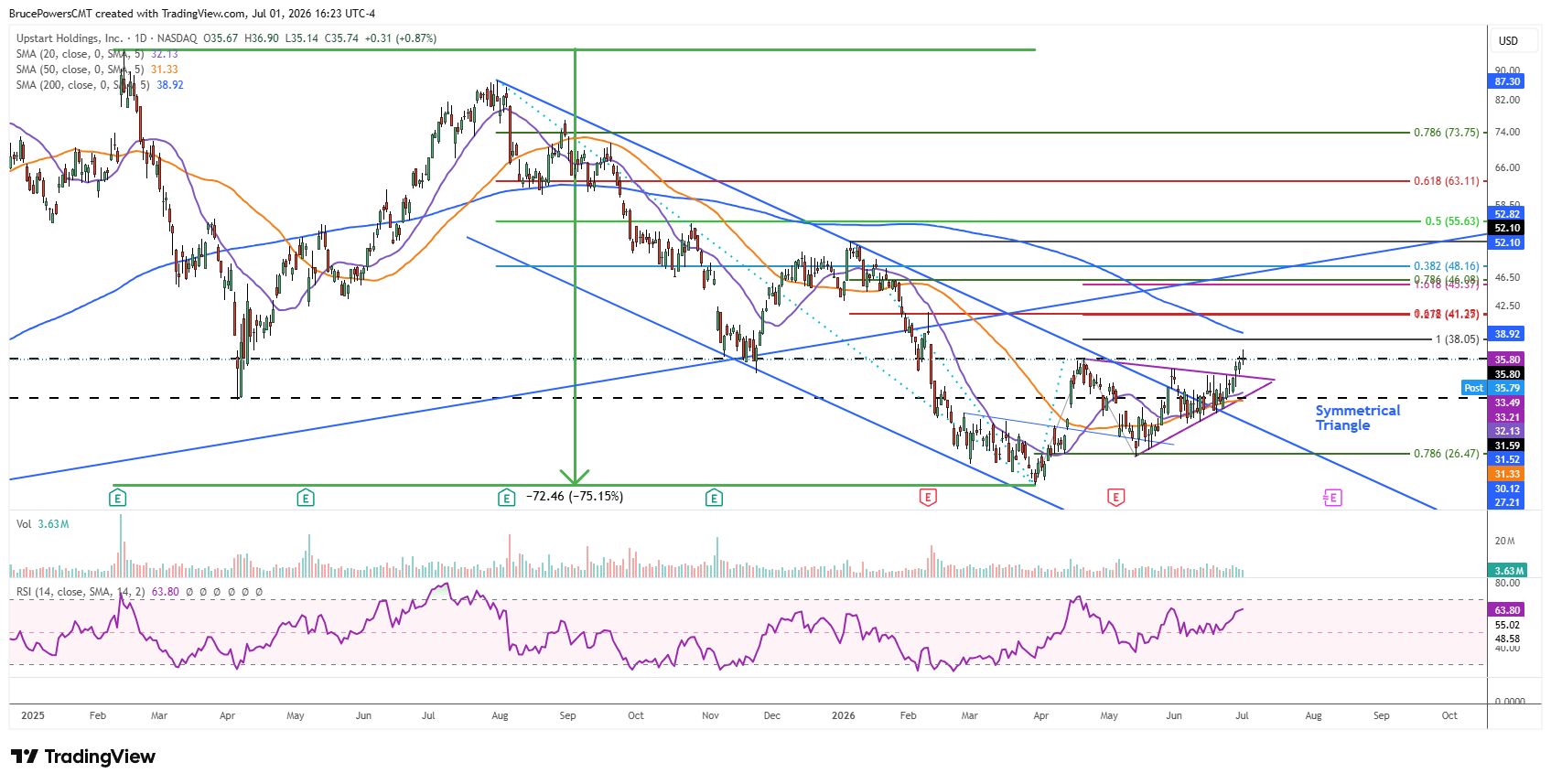The width and height of the screenshot is (1551, 784).
Task: Click the 1 (38.05) Fibonacci label
Action: tap(1457, 339)
